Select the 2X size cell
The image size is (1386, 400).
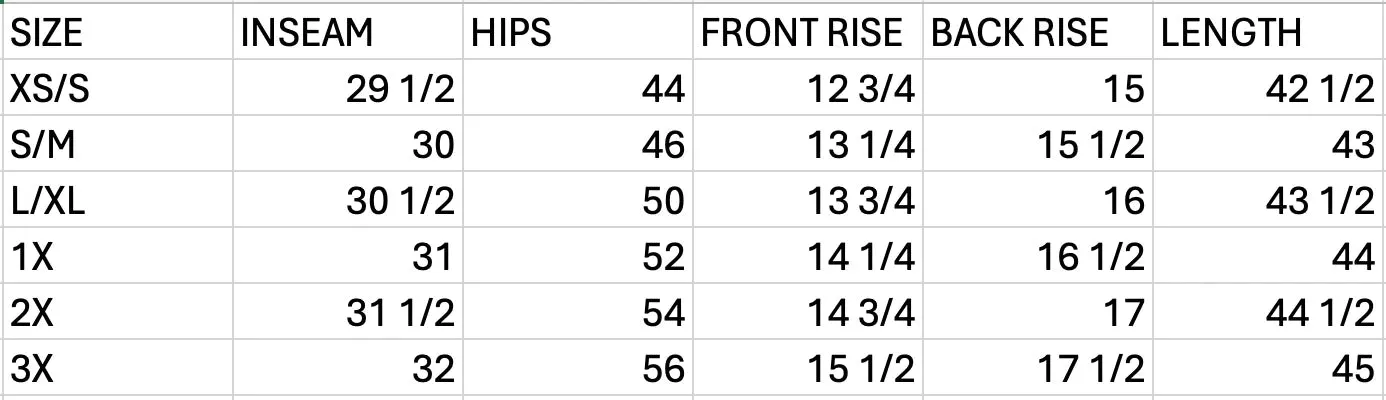point(118,313)
